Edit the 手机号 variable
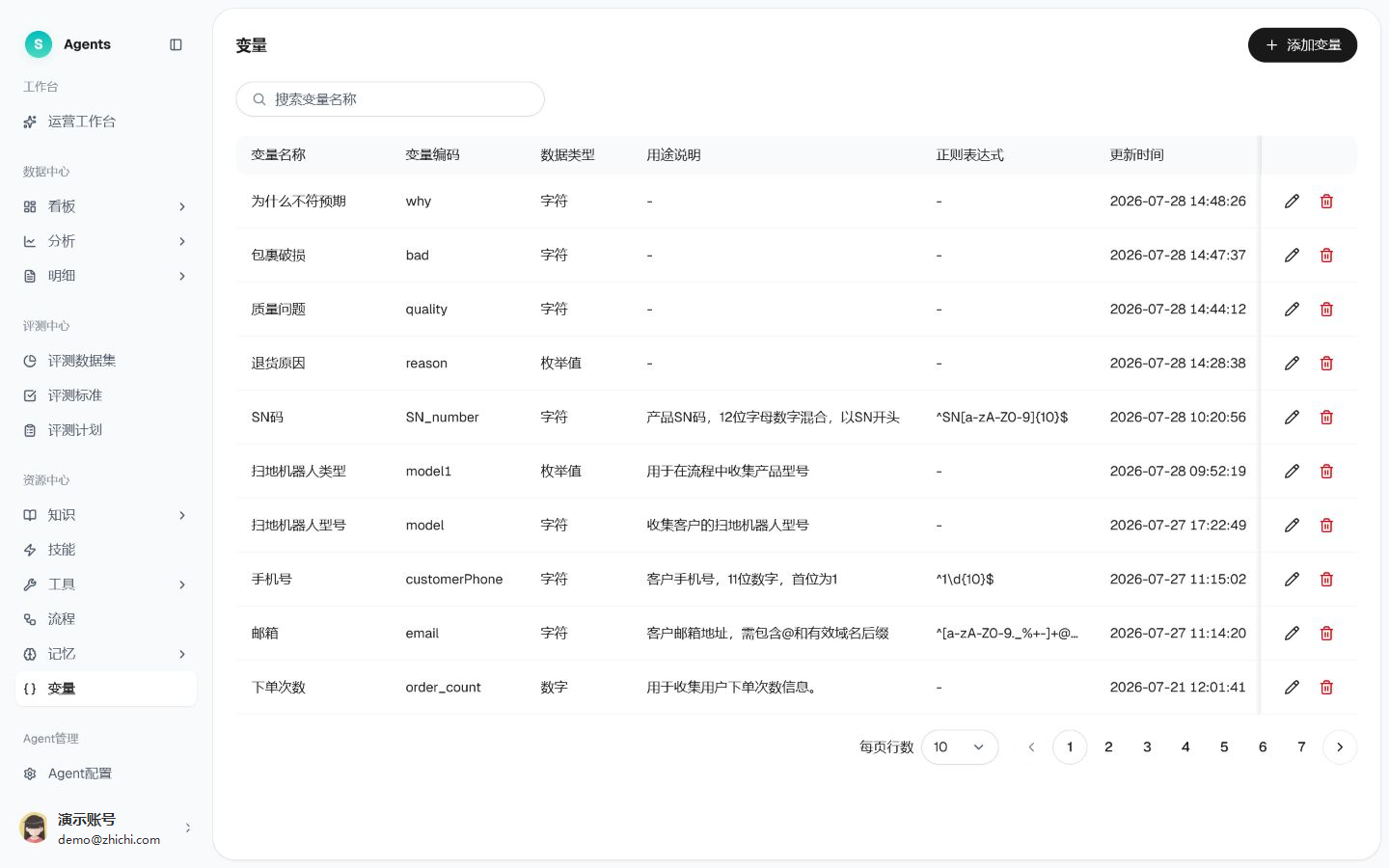 [1292, 580]
